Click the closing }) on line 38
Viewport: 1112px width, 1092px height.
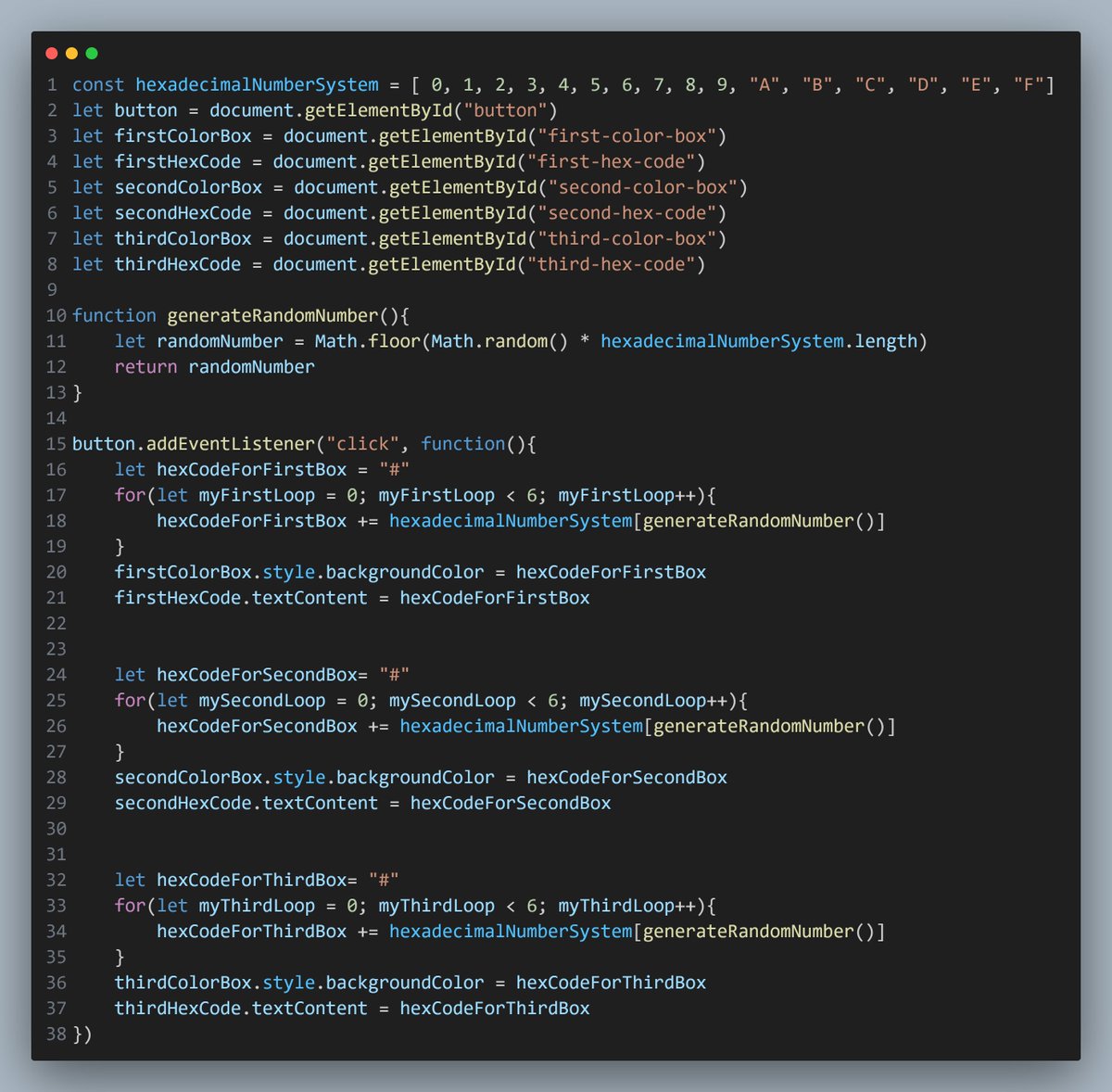(82, 1035)
